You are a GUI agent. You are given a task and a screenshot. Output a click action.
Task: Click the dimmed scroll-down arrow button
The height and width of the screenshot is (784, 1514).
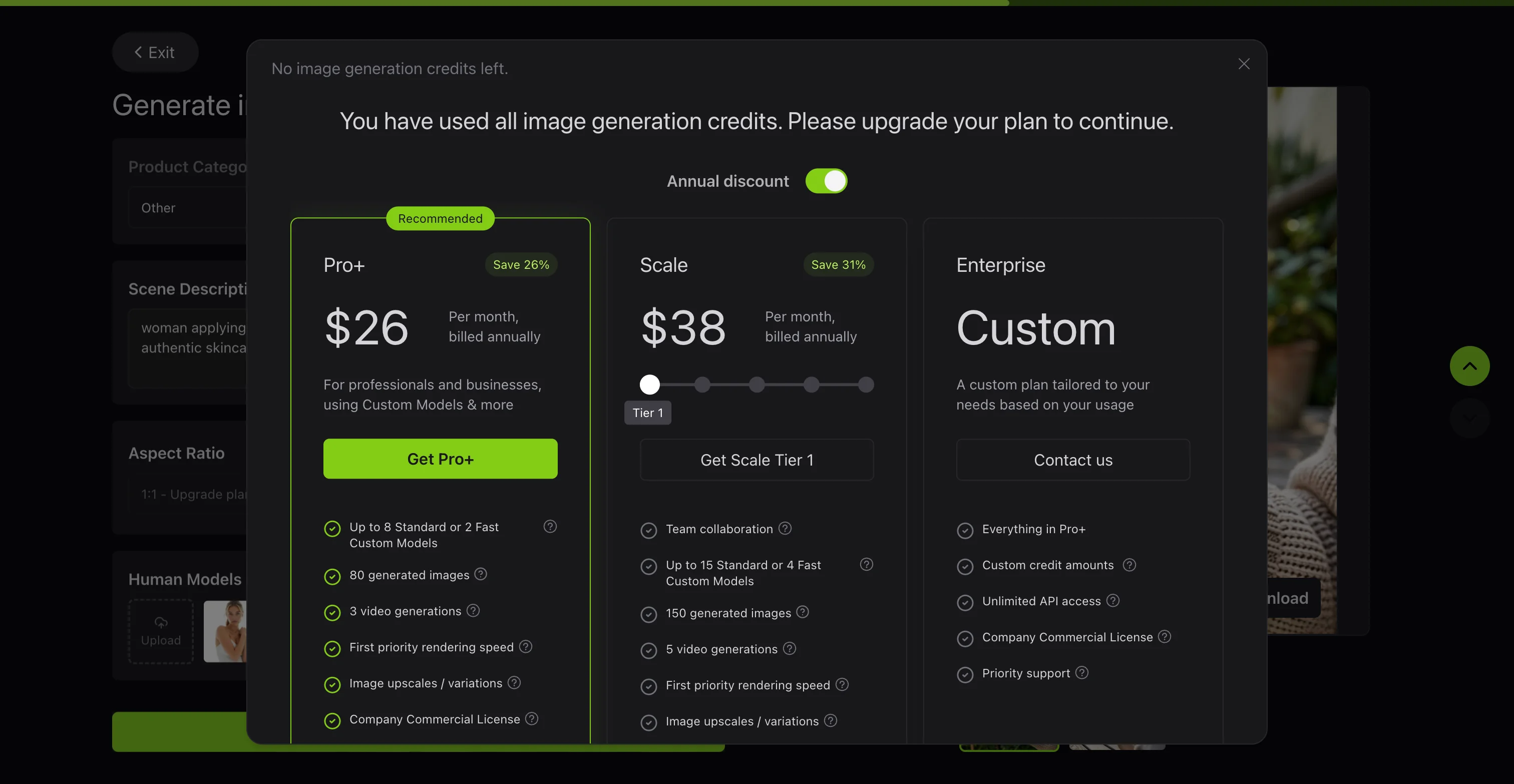(x=1469, y=418)
